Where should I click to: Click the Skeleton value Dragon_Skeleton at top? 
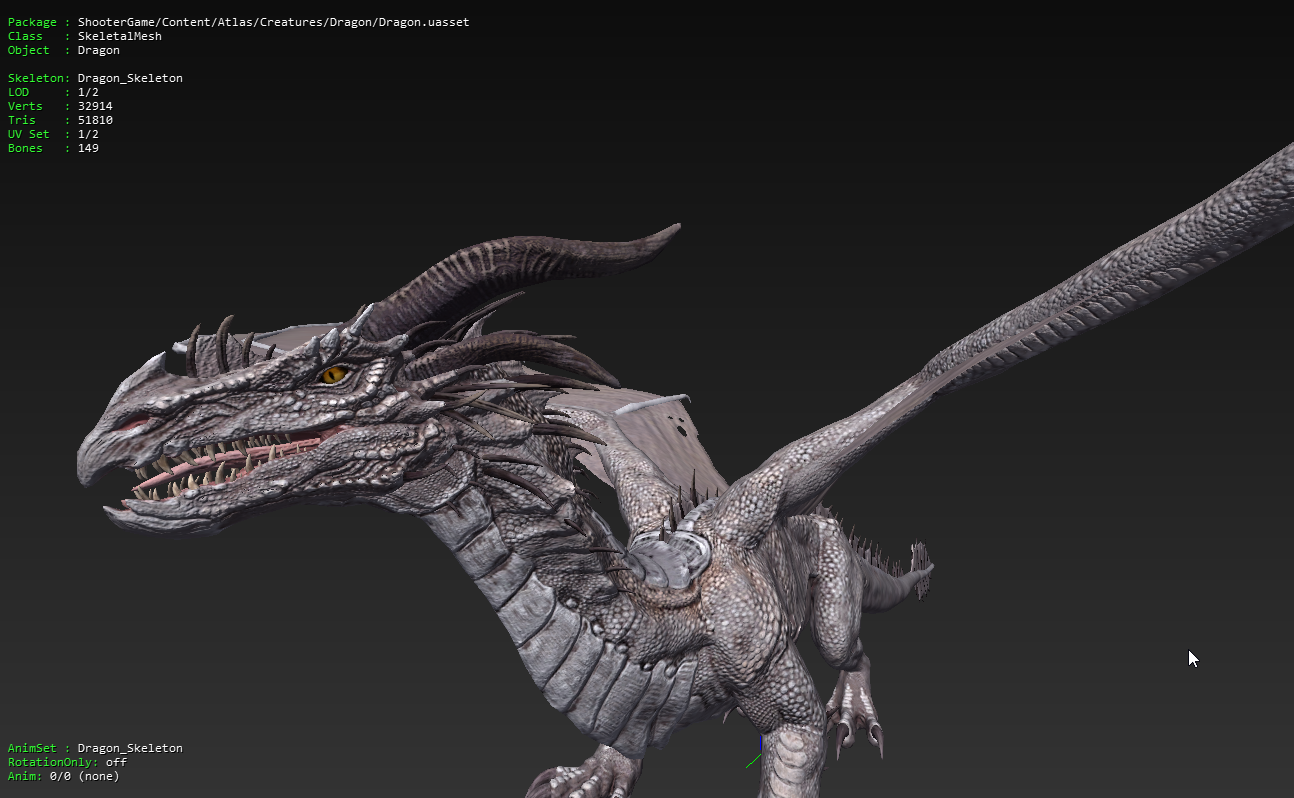[130, 78]
